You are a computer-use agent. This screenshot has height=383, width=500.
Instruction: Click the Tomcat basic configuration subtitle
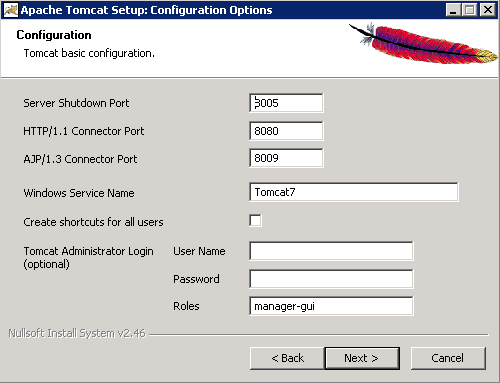89,53
